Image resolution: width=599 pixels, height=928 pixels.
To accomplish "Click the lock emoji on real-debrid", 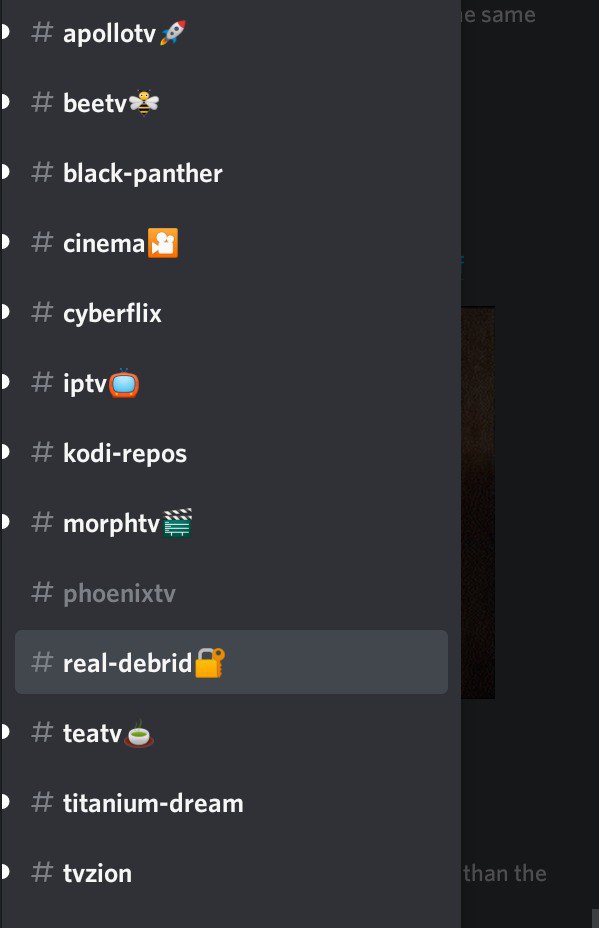I will [x=210, y=662].
